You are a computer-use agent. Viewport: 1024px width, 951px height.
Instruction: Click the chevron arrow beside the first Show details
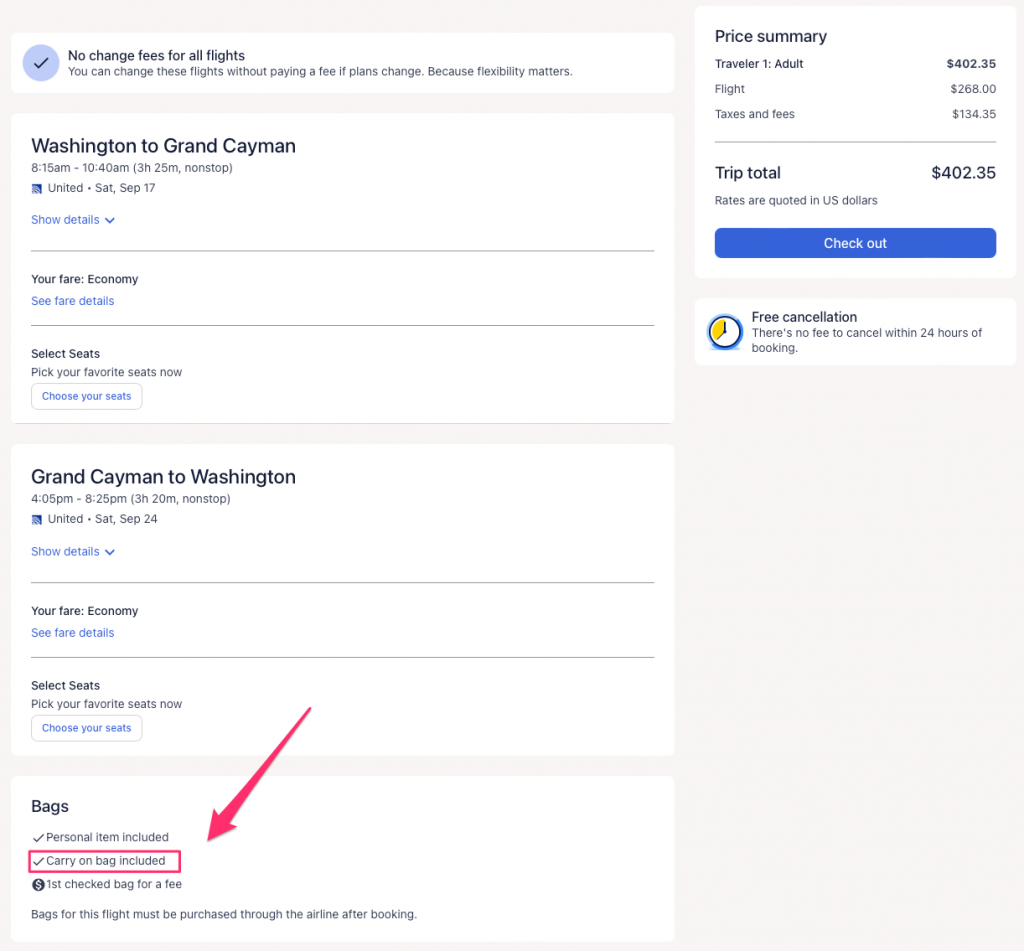pos(110,220)
